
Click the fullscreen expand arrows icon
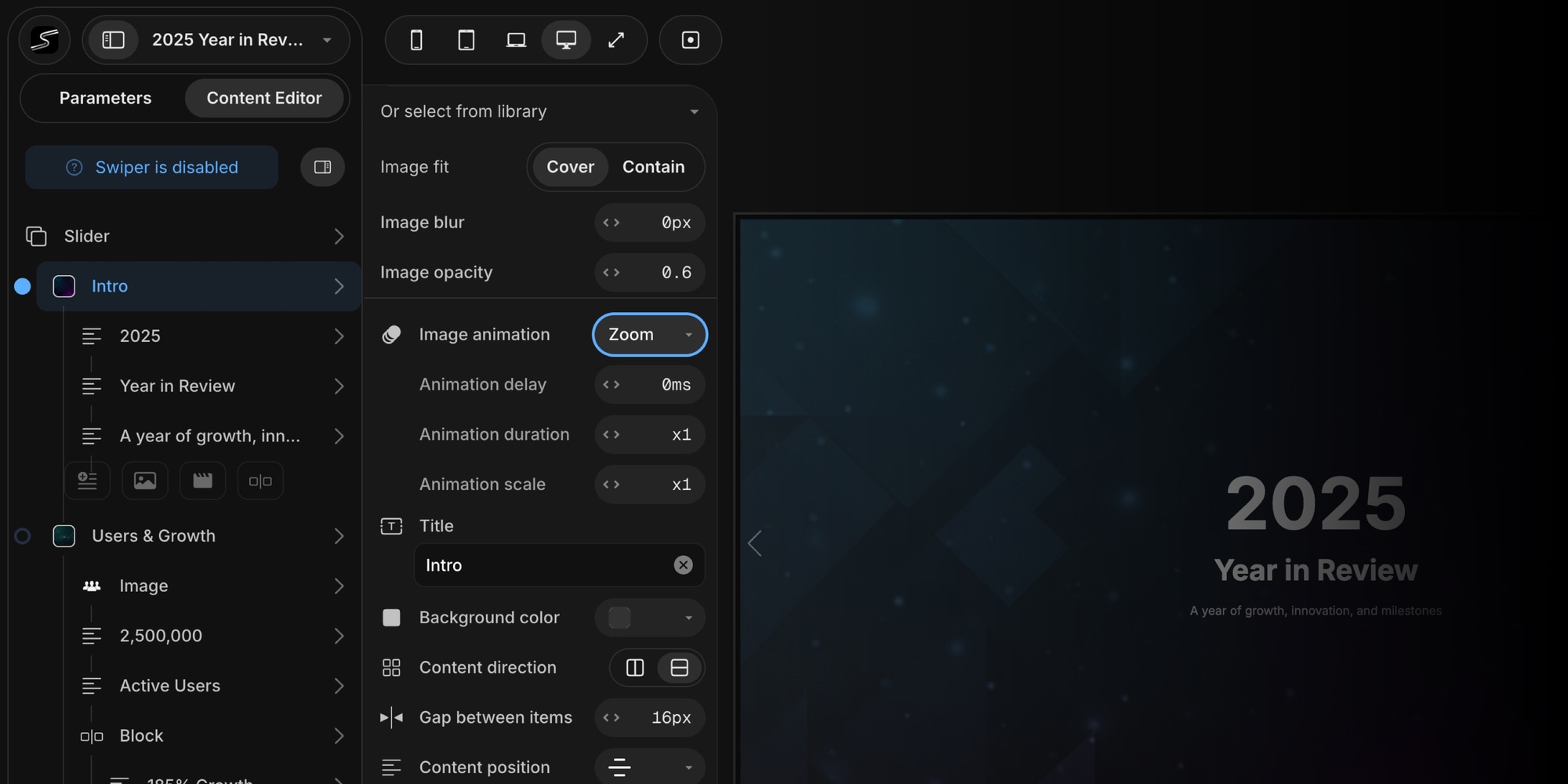point(616,40)
